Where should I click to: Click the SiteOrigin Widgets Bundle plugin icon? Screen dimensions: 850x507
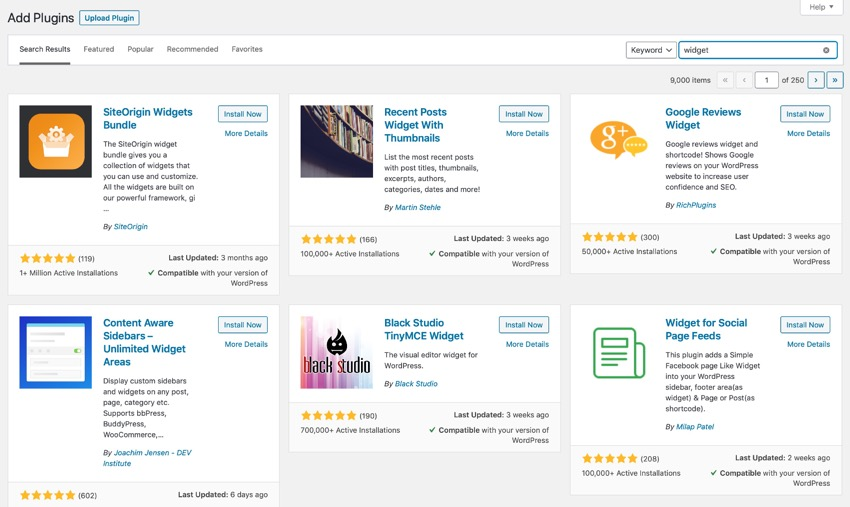[x=55, y=141]
